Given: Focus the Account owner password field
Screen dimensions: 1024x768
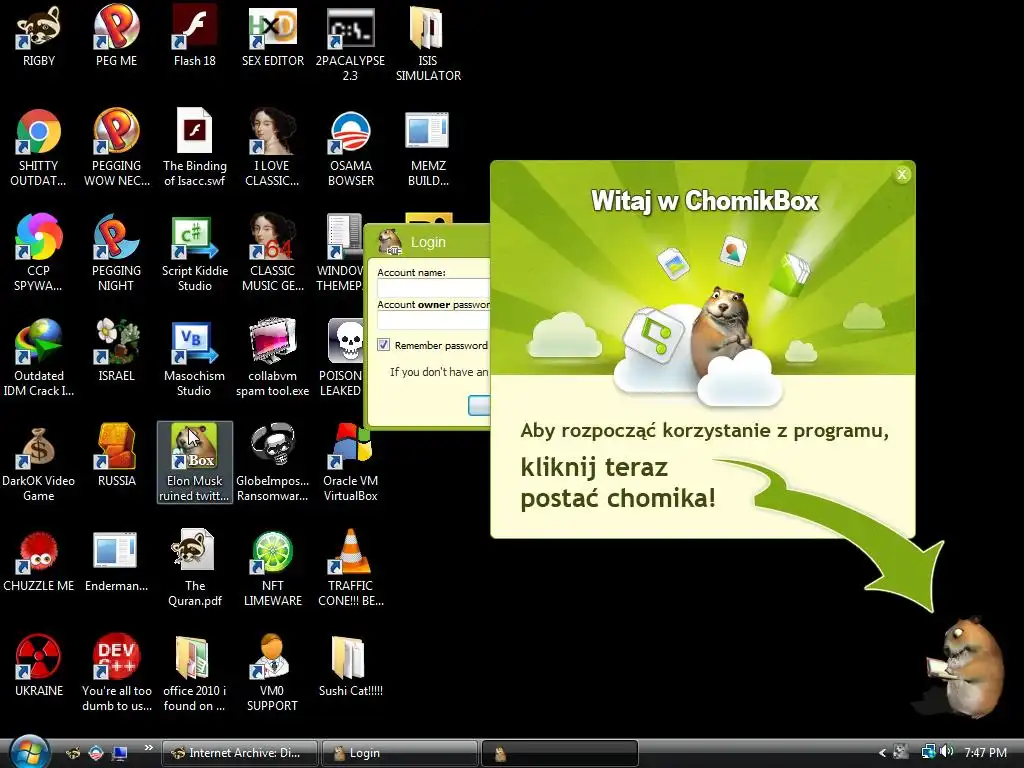Looking at the screenshot, I should (x=434, y=320).
